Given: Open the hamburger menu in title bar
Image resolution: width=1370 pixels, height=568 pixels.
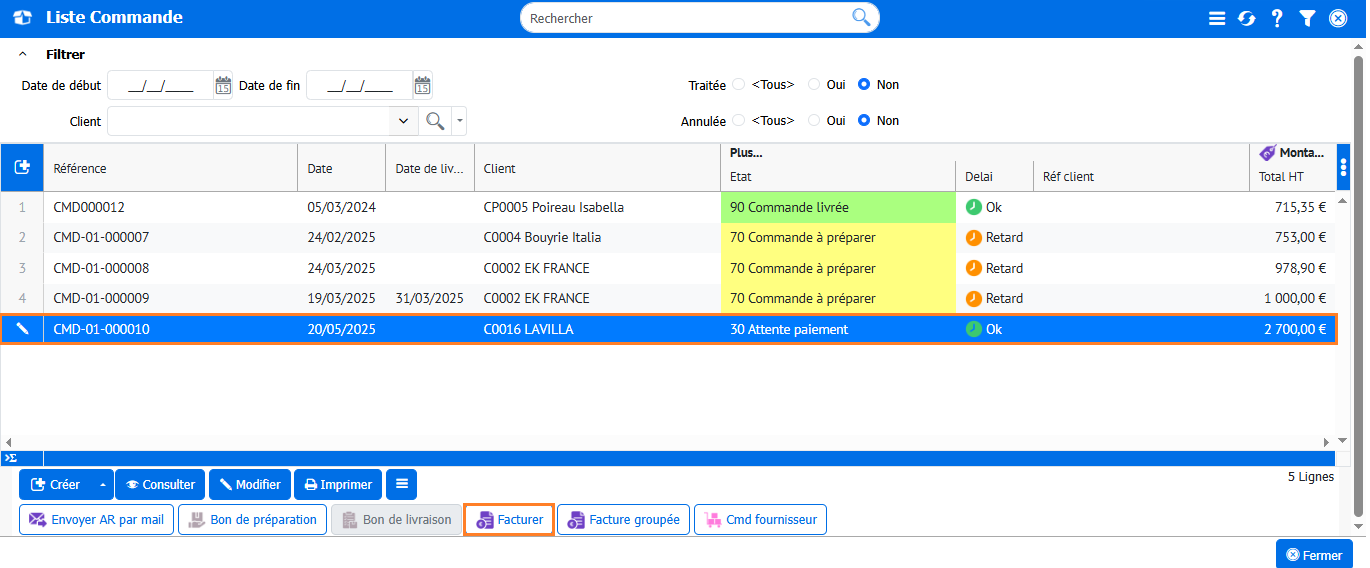Looking at the screenshot, I should (x=1217, y=18).
